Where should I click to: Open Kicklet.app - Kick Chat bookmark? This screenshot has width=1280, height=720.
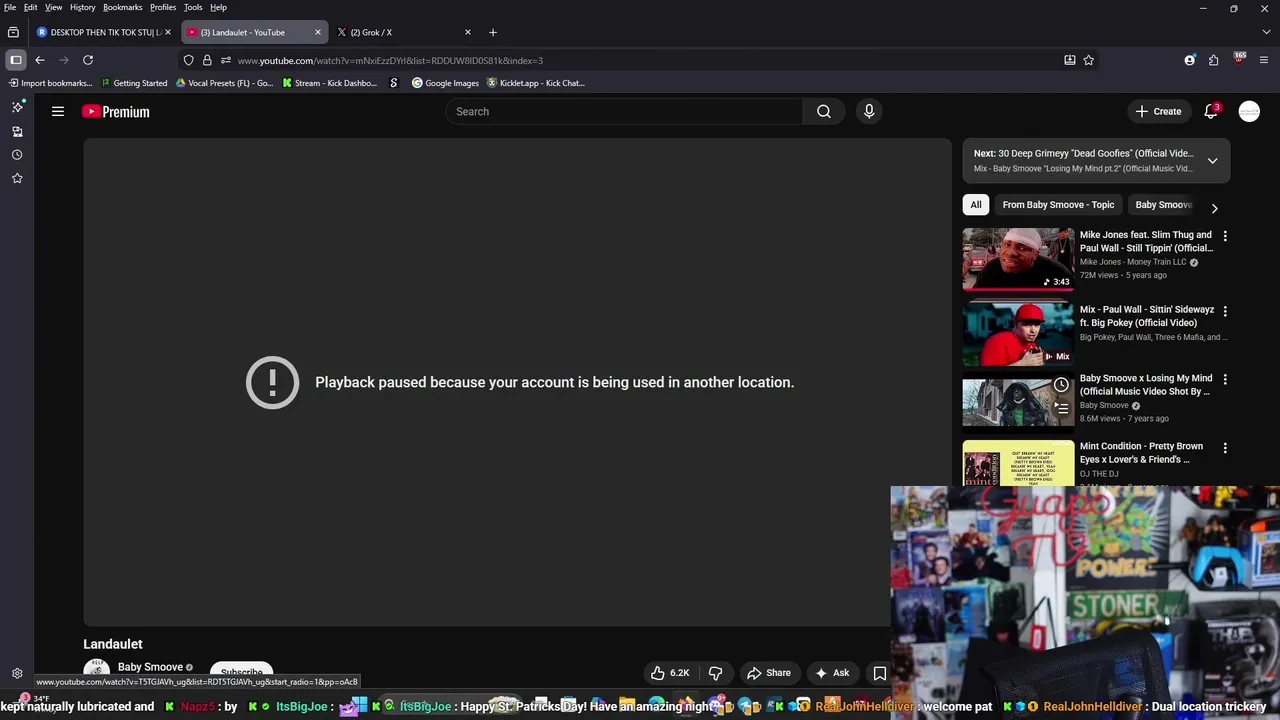pos(535,83)
